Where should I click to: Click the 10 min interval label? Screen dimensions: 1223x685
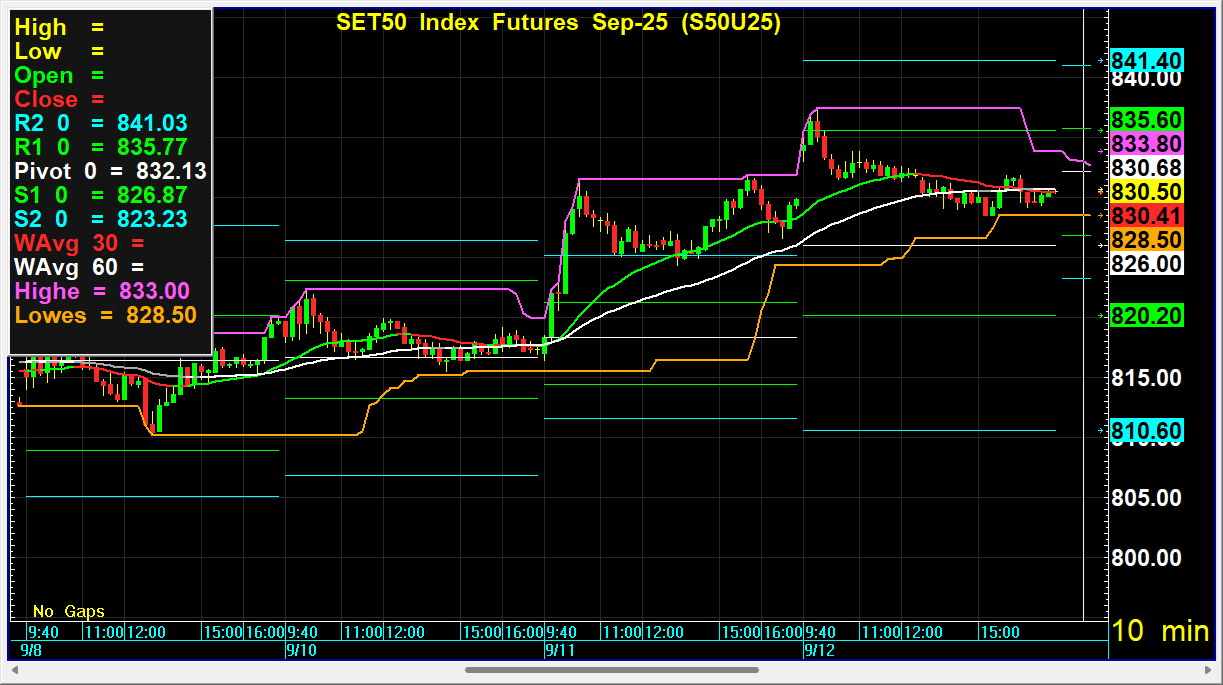tap(1161, 631)
